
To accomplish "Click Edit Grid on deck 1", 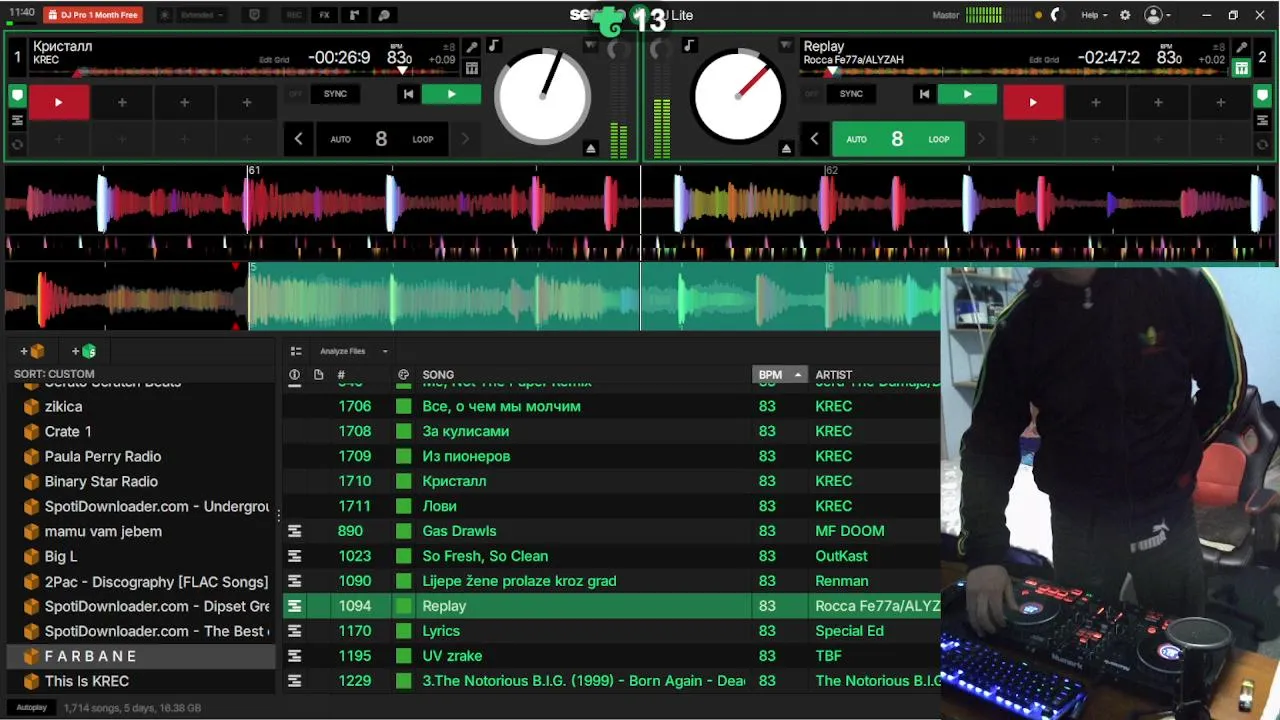I will tap(274, 60).
